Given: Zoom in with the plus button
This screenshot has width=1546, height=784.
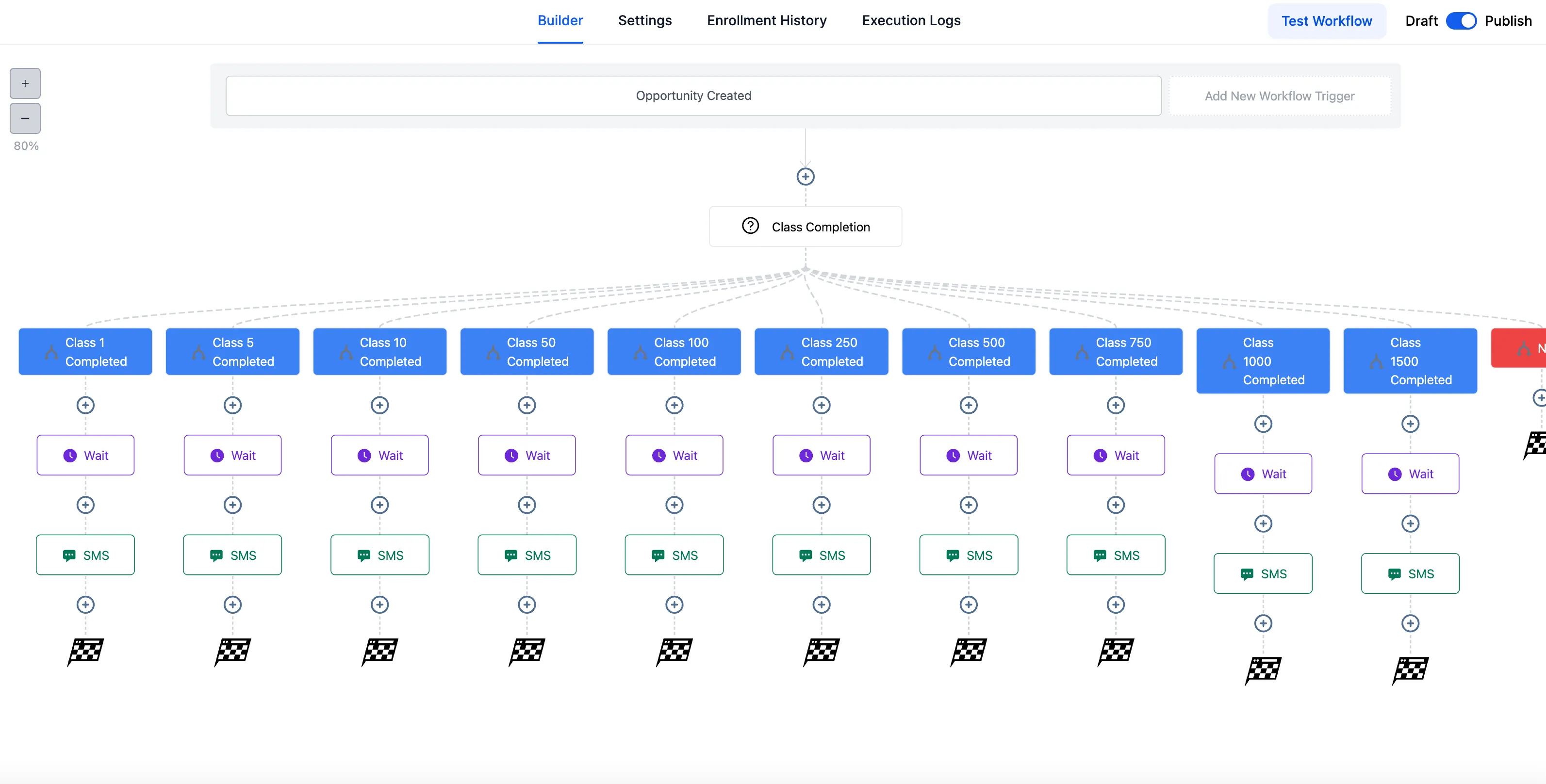Looking at the screenshot, I should pyautogui.click(x=25, y=83).
